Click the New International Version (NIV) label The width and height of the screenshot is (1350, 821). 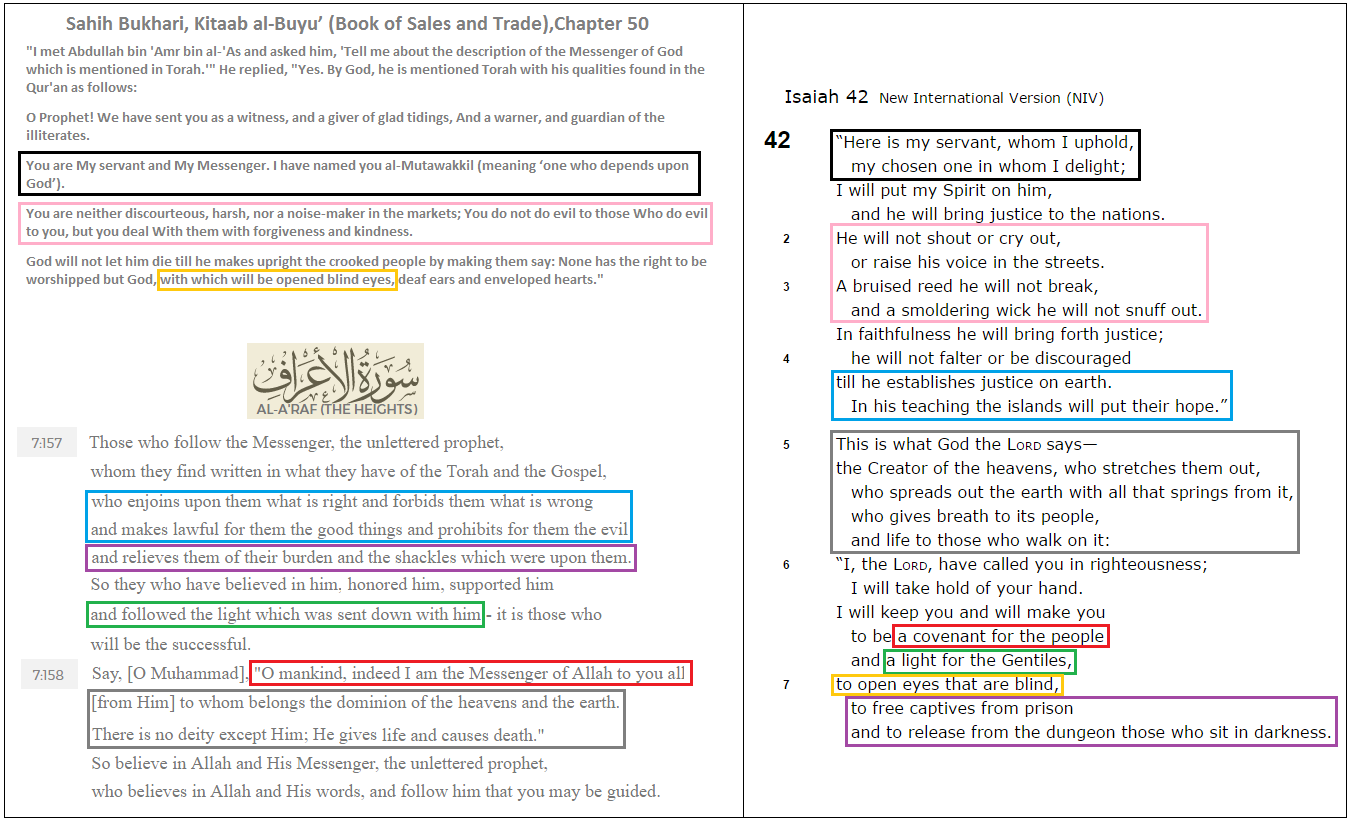[x=989, y=97]
